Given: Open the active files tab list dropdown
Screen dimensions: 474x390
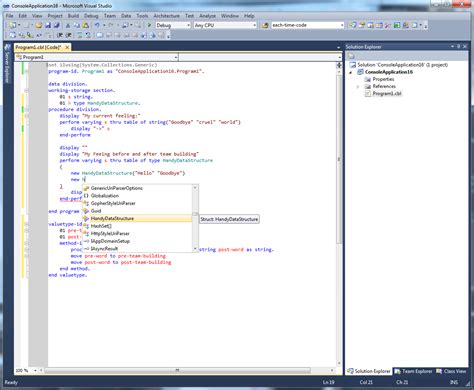Looking at the screenshot, I should (339, 48).
